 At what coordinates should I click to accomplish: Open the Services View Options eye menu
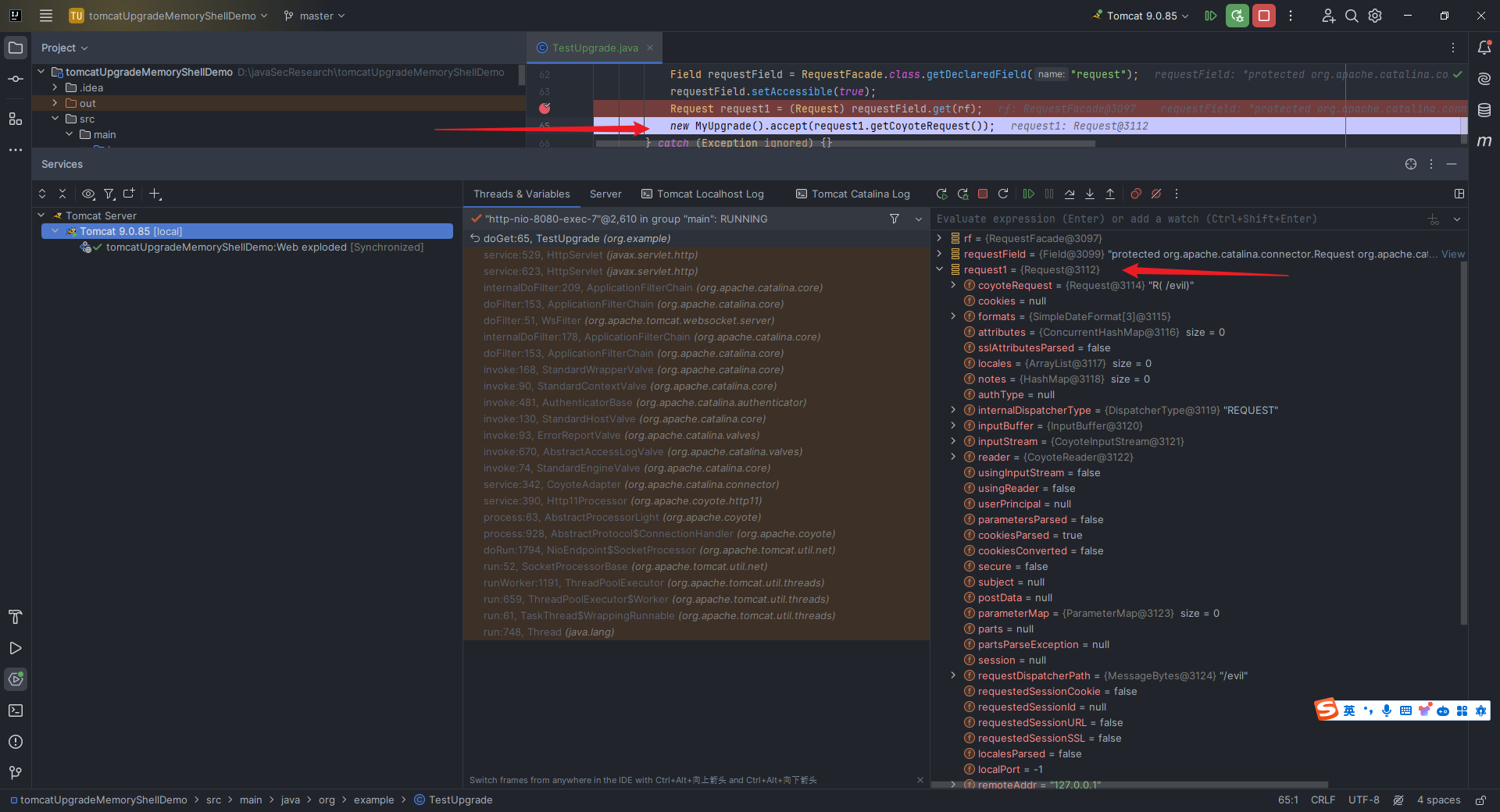(88, 194)
